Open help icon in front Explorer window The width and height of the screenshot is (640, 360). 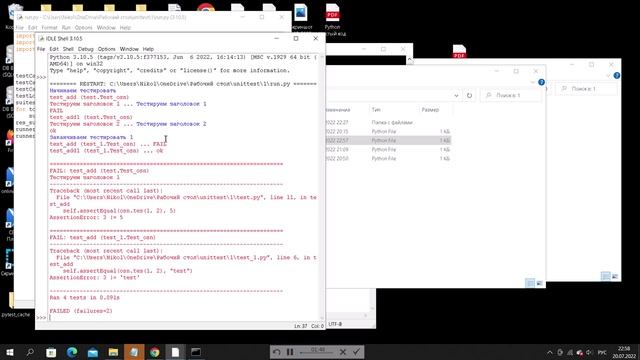click(541, 82)
